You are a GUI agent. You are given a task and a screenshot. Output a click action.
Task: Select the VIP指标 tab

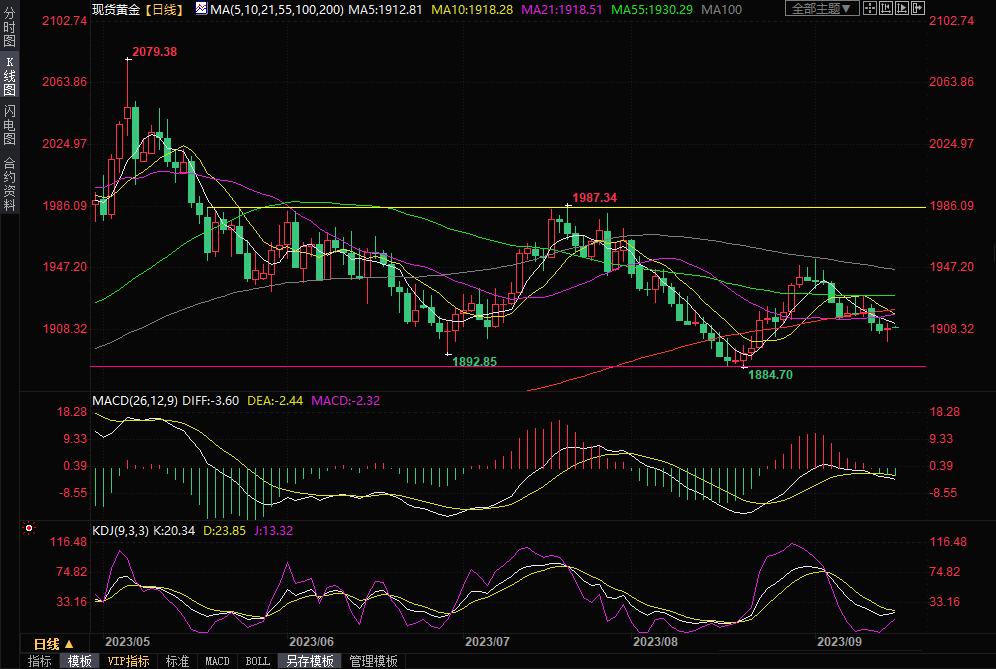pyautogui.click(x=128, y=661)
